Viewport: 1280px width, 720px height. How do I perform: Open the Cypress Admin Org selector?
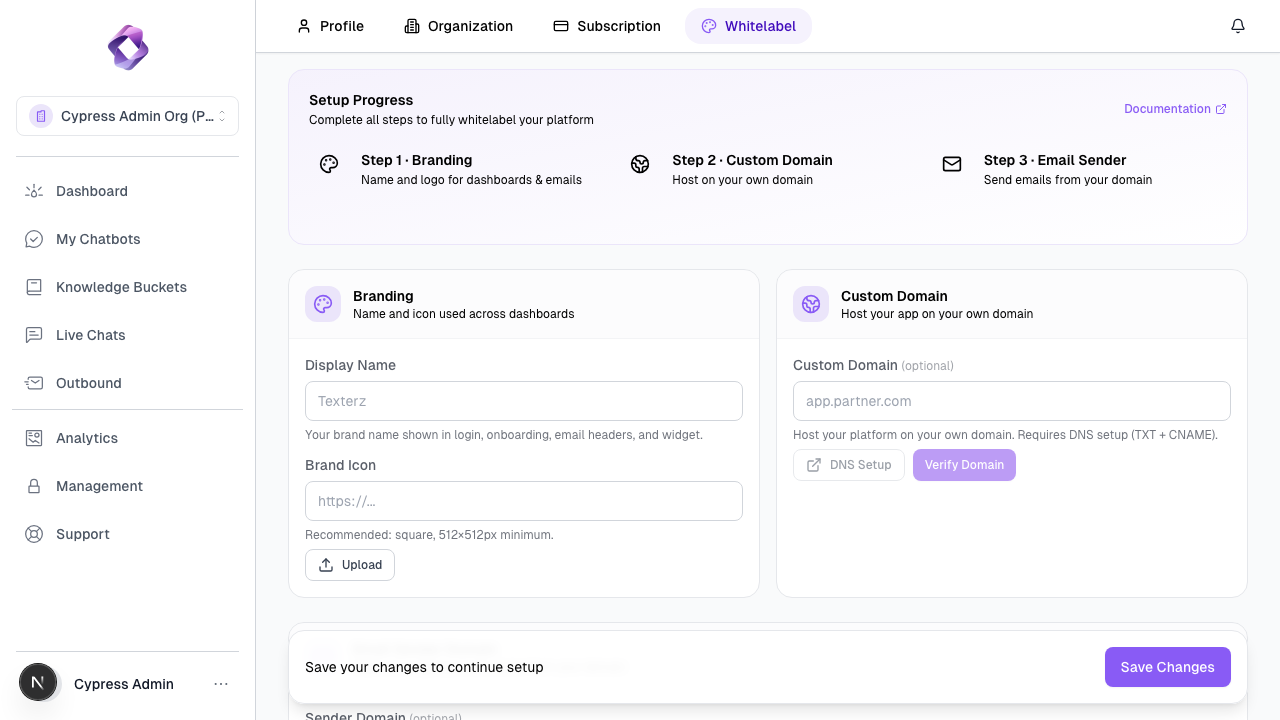point(127,116)
